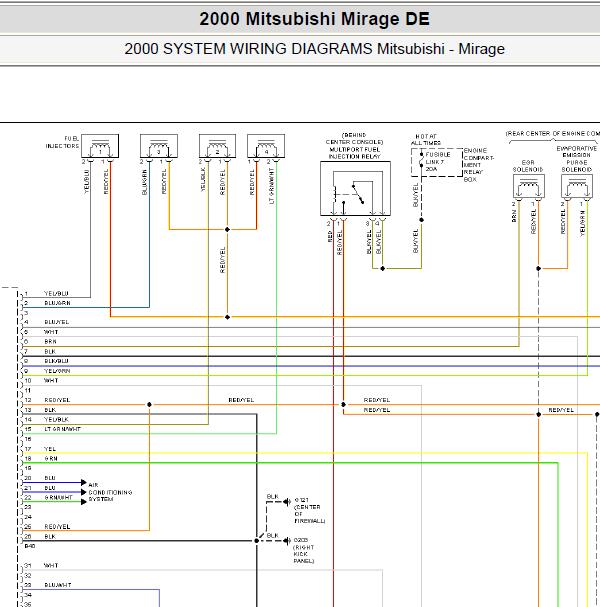600x607 pixels.
Task: Click the 'HOT AT ALL TIMES' label
Action: click(426, 139)
